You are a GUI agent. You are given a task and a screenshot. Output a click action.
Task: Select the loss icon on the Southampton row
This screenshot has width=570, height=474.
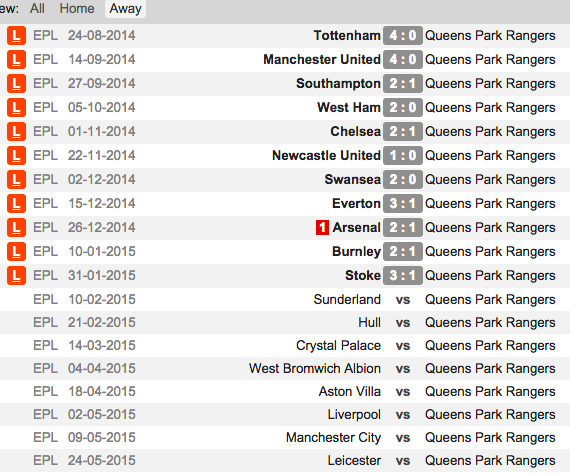pyautogui.click(x=16, y=84)
